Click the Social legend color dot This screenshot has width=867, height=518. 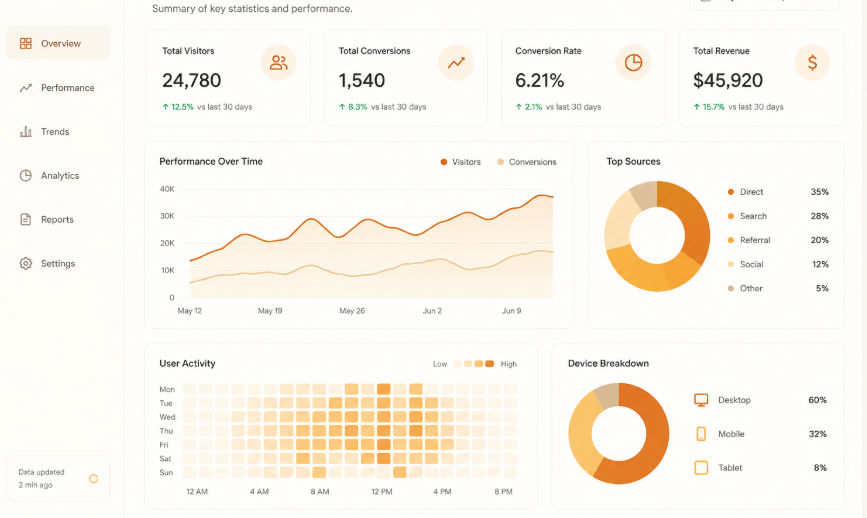(x=730, y=264)
